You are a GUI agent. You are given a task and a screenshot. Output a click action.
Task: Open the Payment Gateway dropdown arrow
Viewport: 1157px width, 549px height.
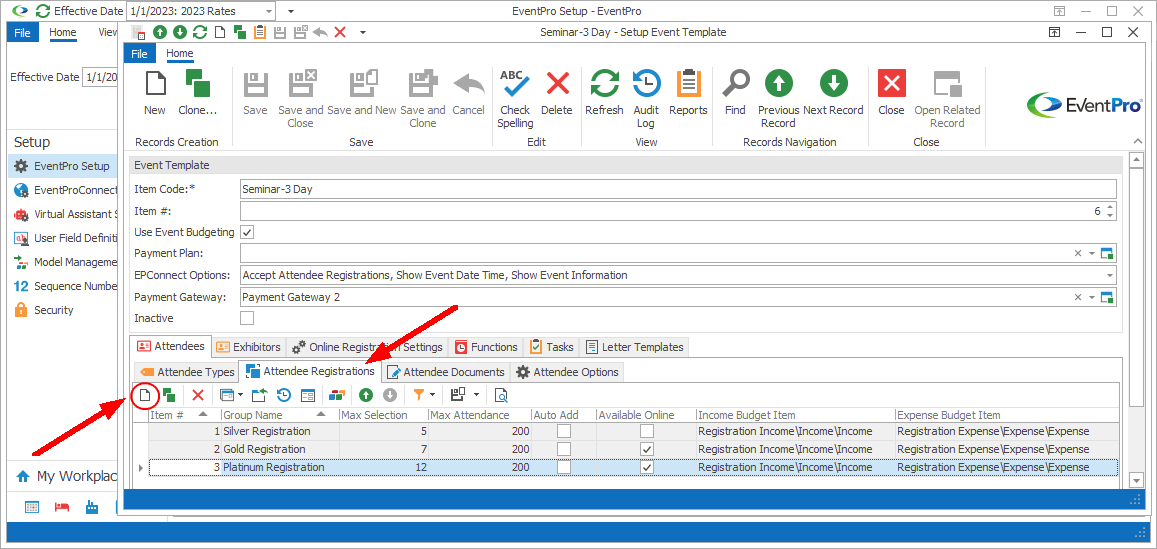coord(1091,297)
